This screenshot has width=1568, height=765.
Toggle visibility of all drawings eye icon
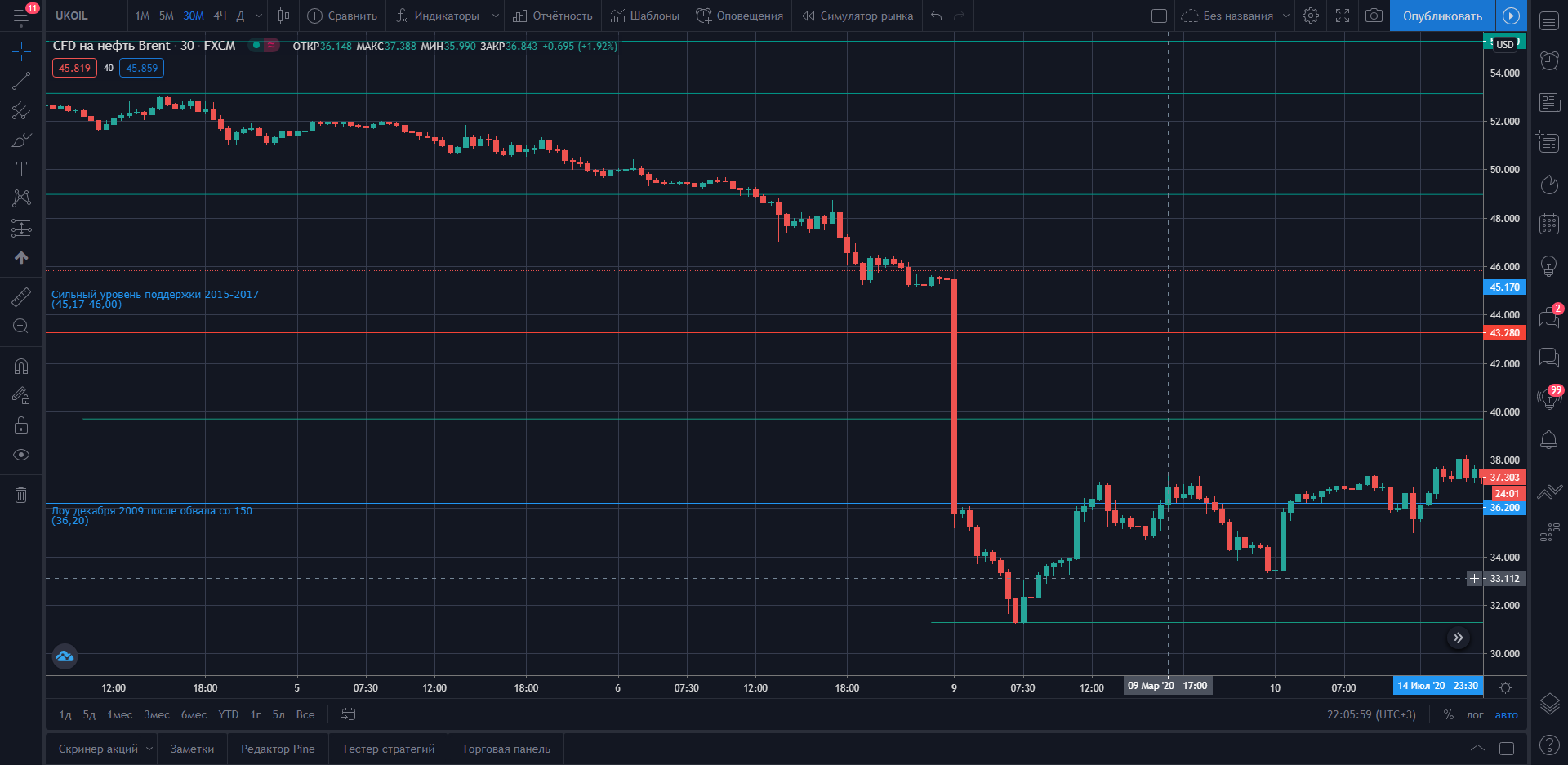pyautogui.click(x=21, y=455)
